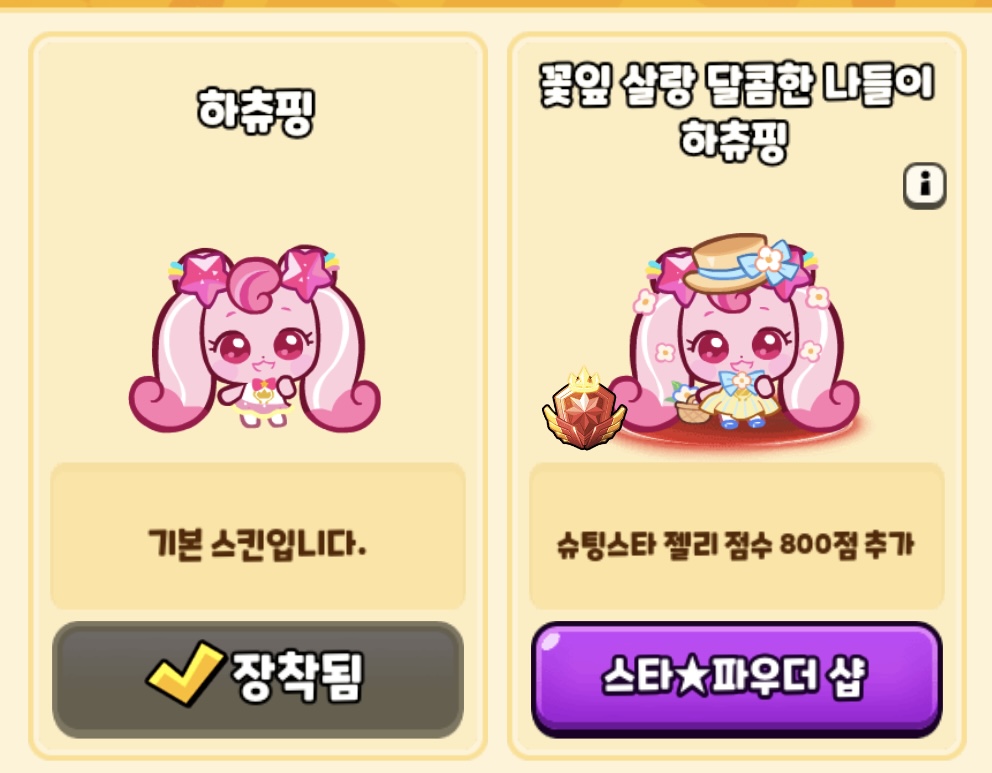The width and height of the screenshot is (992, 773).
Task: Tap the red gem crown badge
Action: coord(585,409)
